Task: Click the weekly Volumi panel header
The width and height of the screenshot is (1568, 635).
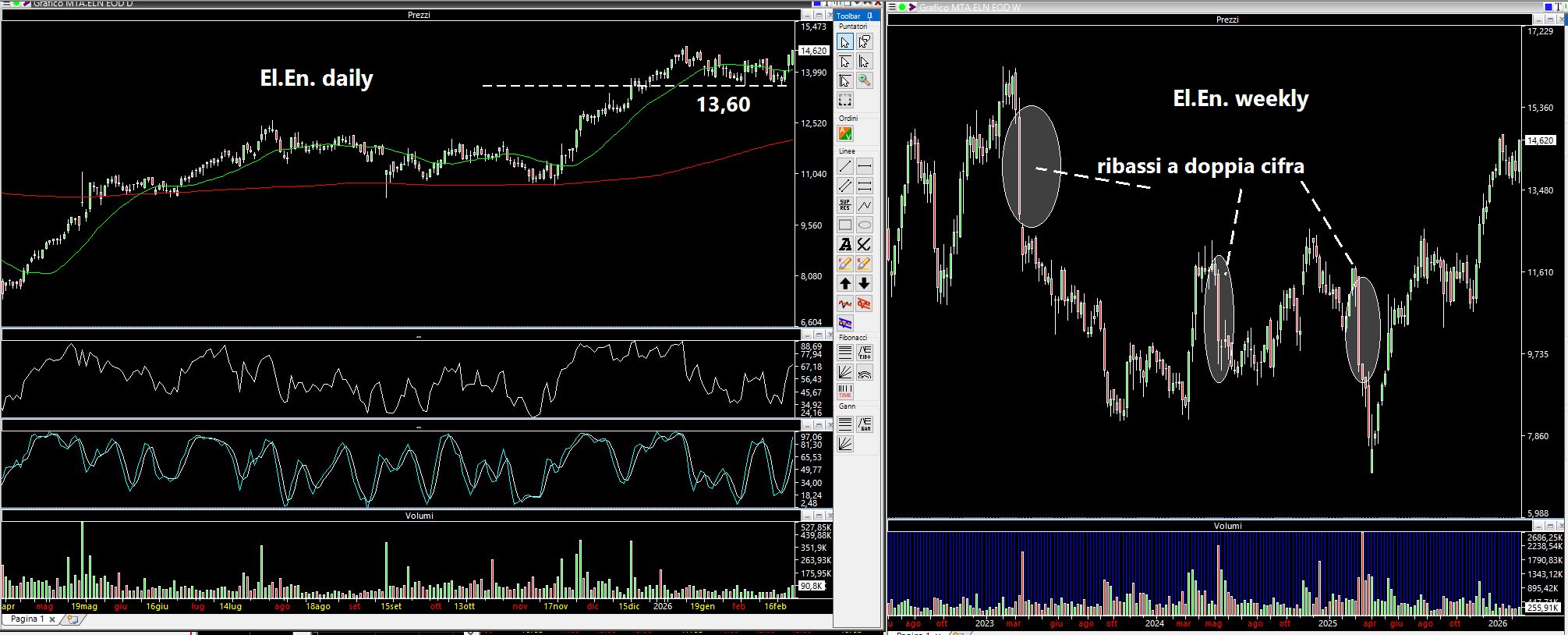Action: [1227, 526]
